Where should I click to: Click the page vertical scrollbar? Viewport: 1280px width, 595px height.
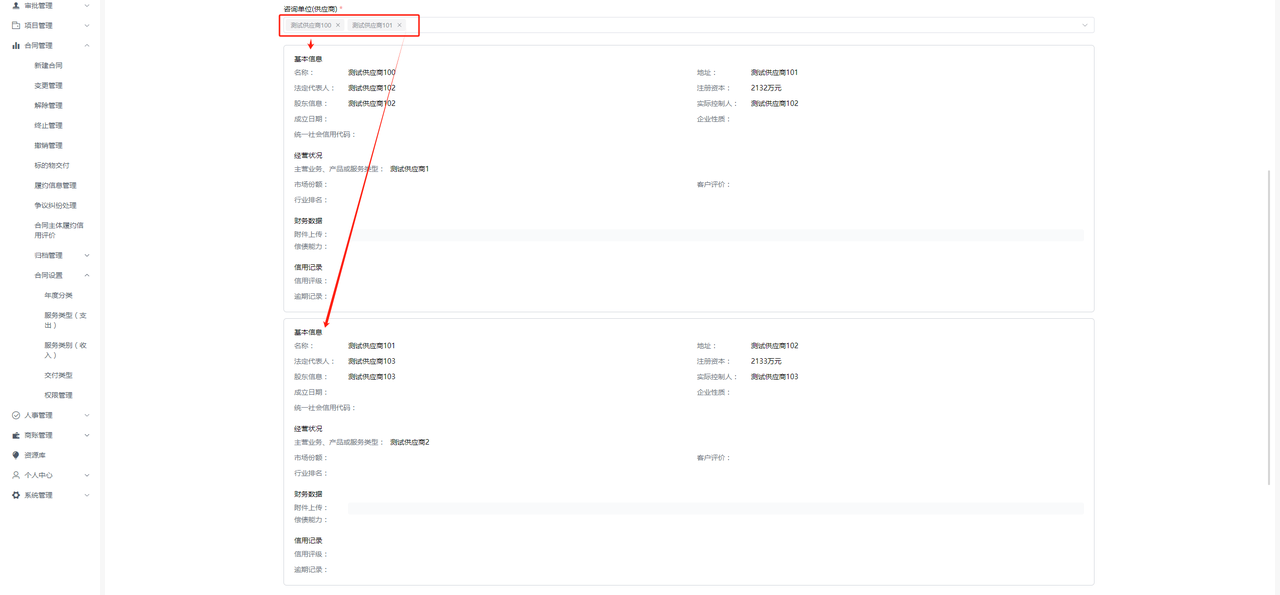[1270, 300]
